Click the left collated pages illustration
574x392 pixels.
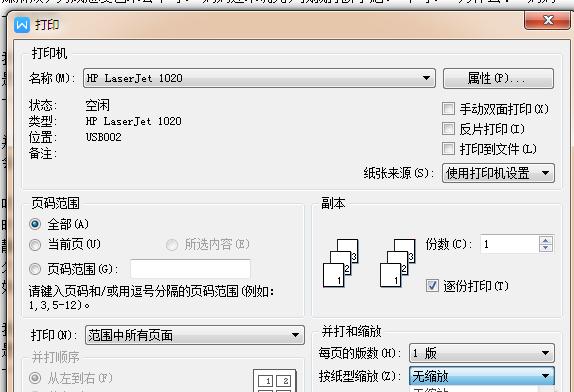point(340,263)
